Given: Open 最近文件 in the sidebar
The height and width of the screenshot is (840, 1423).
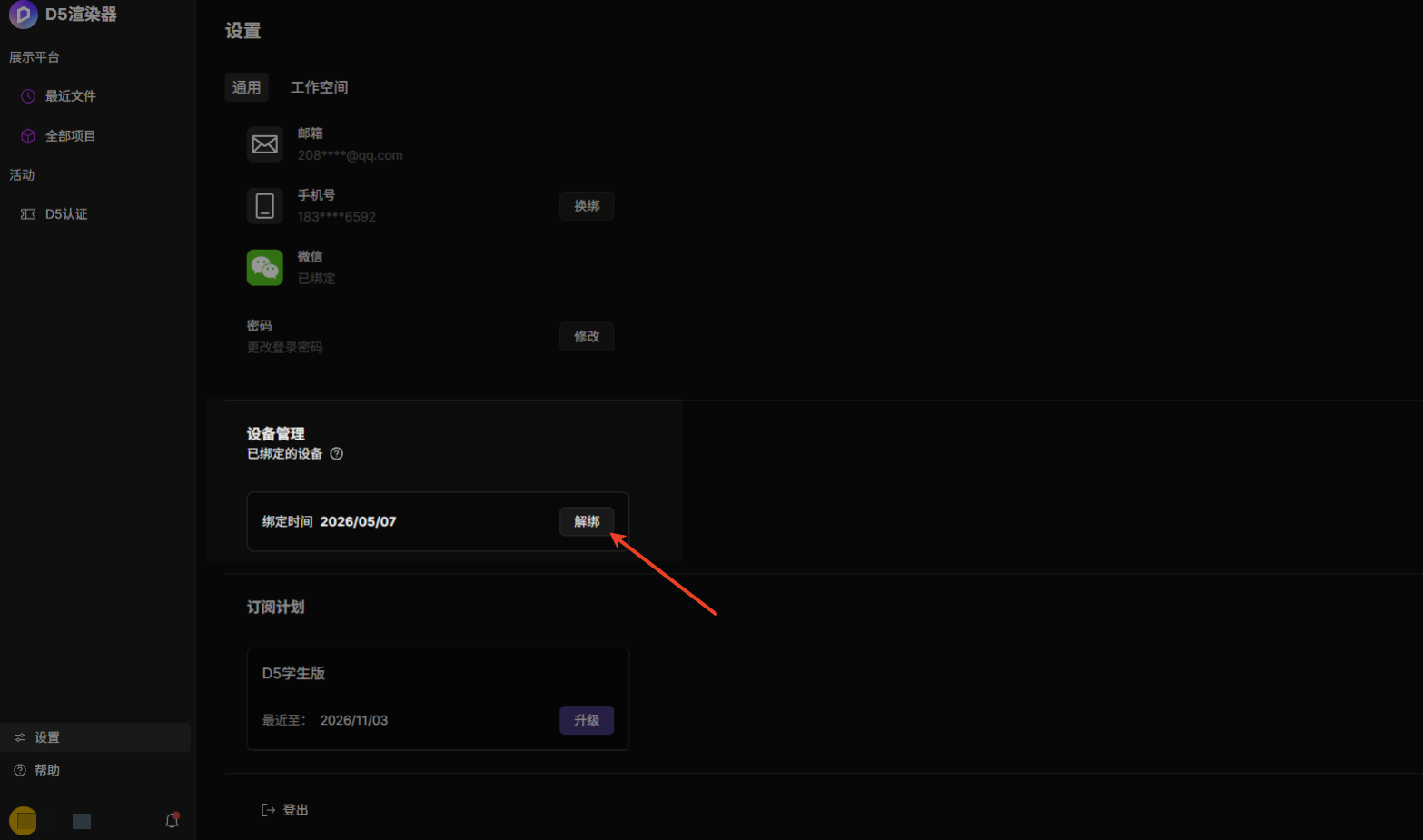Looking at the screenshot, I should 70,96.
